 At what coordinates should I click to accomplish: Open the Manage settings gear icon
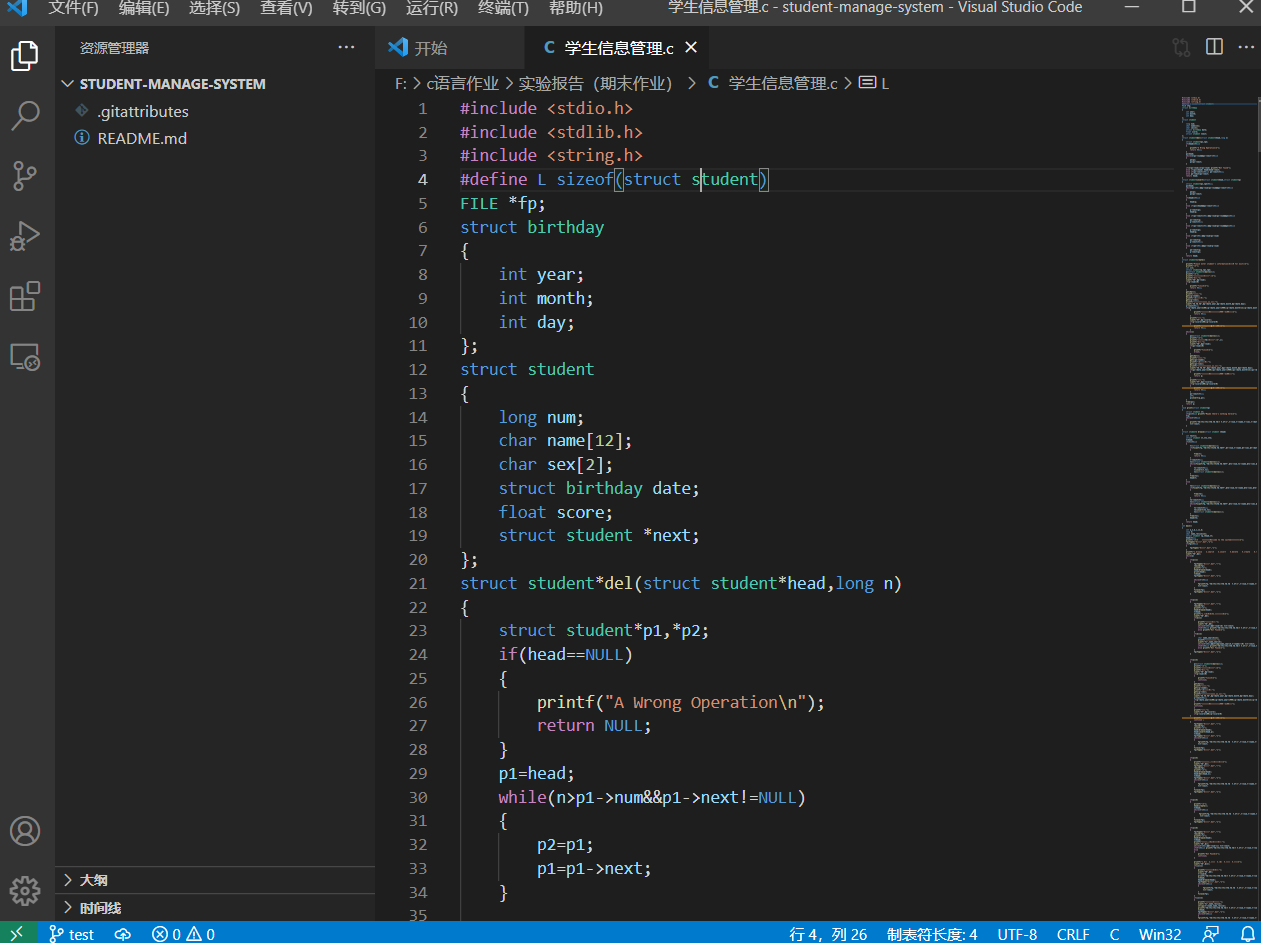25,890
